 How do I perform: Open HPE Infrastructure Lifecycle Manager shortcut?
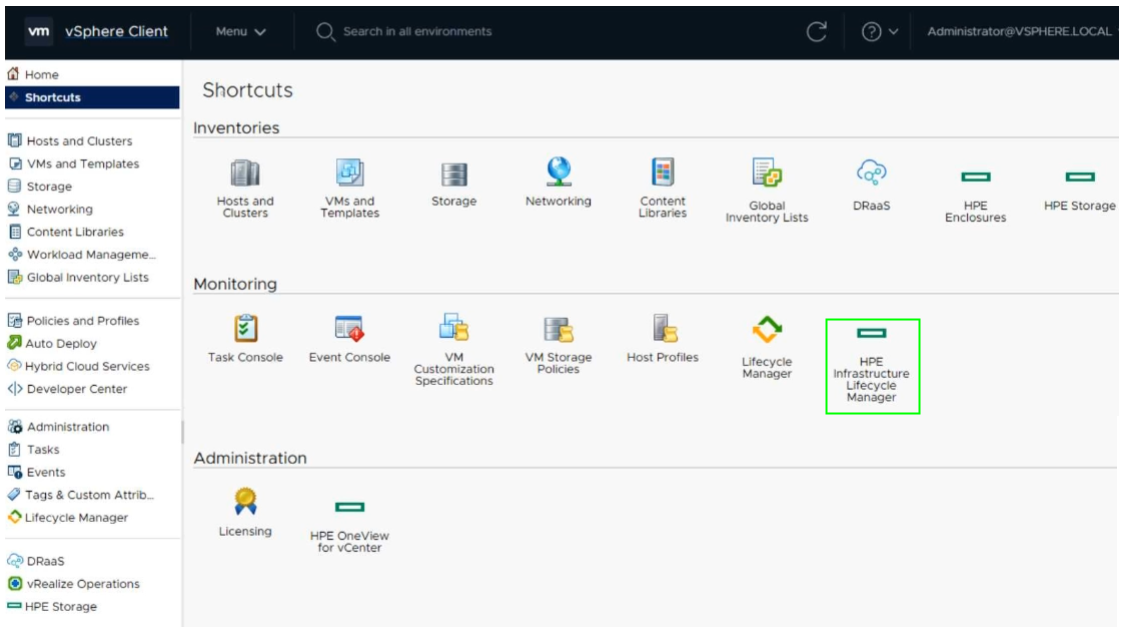tap(872, 365)
